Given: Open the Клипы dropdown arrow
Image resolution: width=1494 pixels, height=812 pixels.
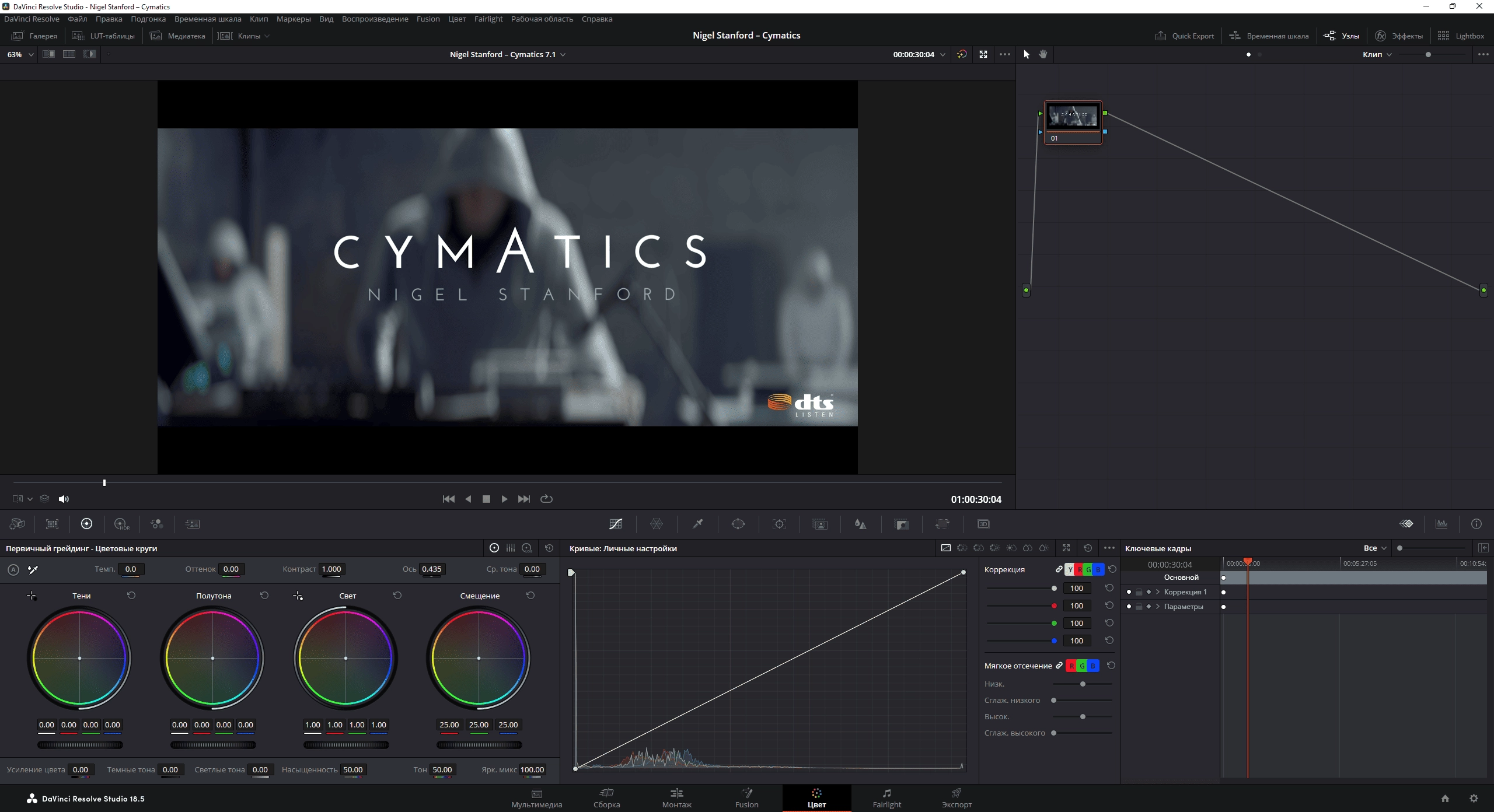Looking at the screenshot, I should point(267,36).
